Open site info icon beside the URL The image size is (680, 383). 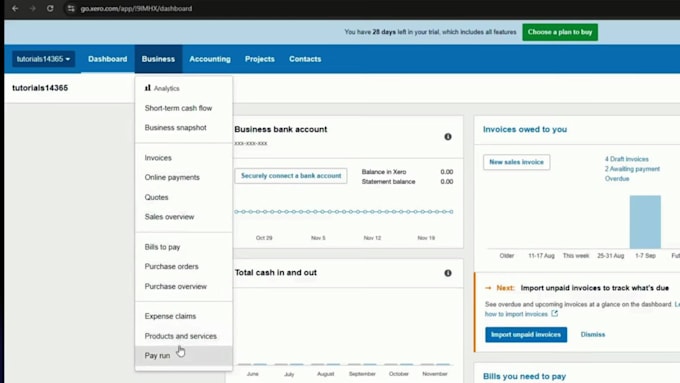point(71,8)
